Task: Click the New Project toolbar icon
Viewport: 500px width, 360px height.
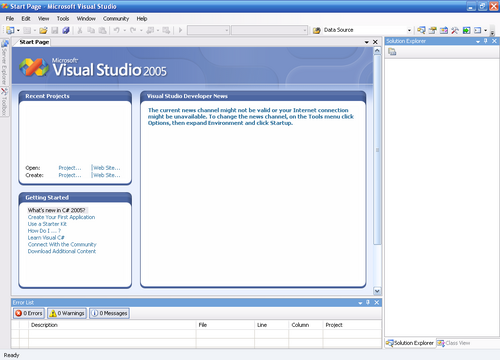Action: pyautogui.click(x=10, y=30)
